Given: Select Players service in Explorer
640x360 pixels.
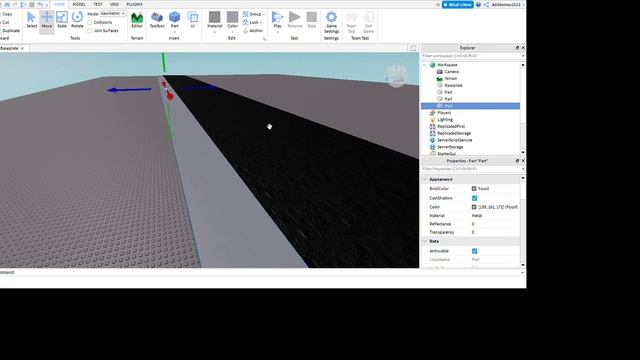Looking at the screenshot, I should click(444, 113).
